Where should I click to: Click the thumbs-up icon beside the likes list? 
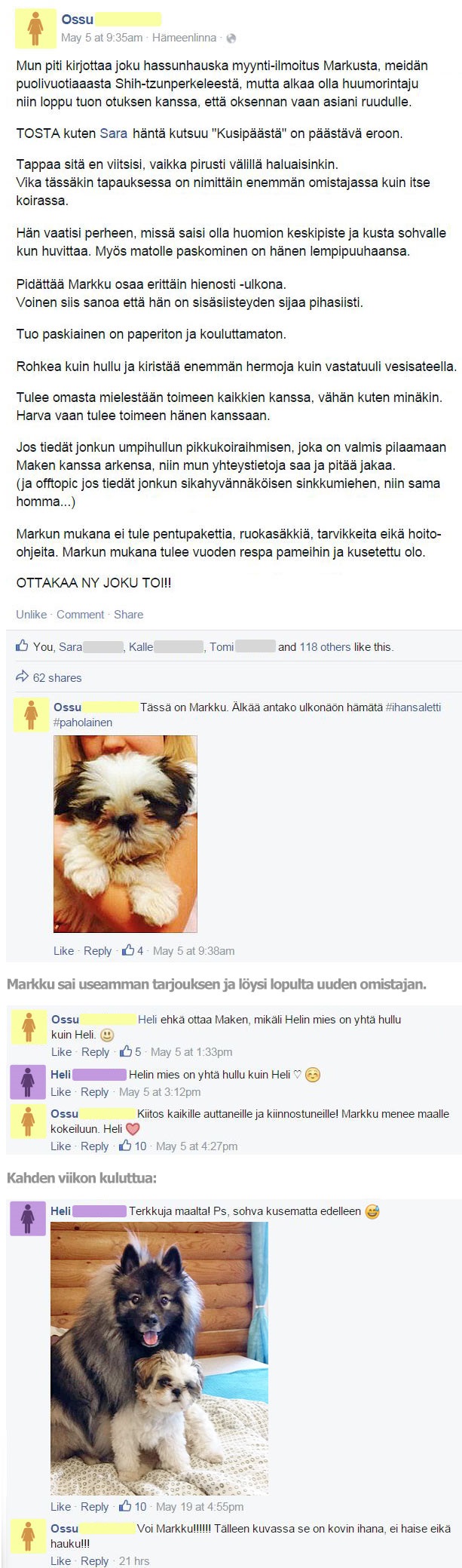23,646
